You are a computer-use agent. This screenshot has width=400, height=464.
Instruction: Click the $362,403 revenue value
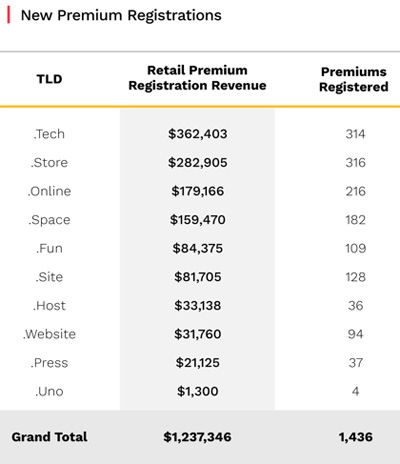point(198,134)
